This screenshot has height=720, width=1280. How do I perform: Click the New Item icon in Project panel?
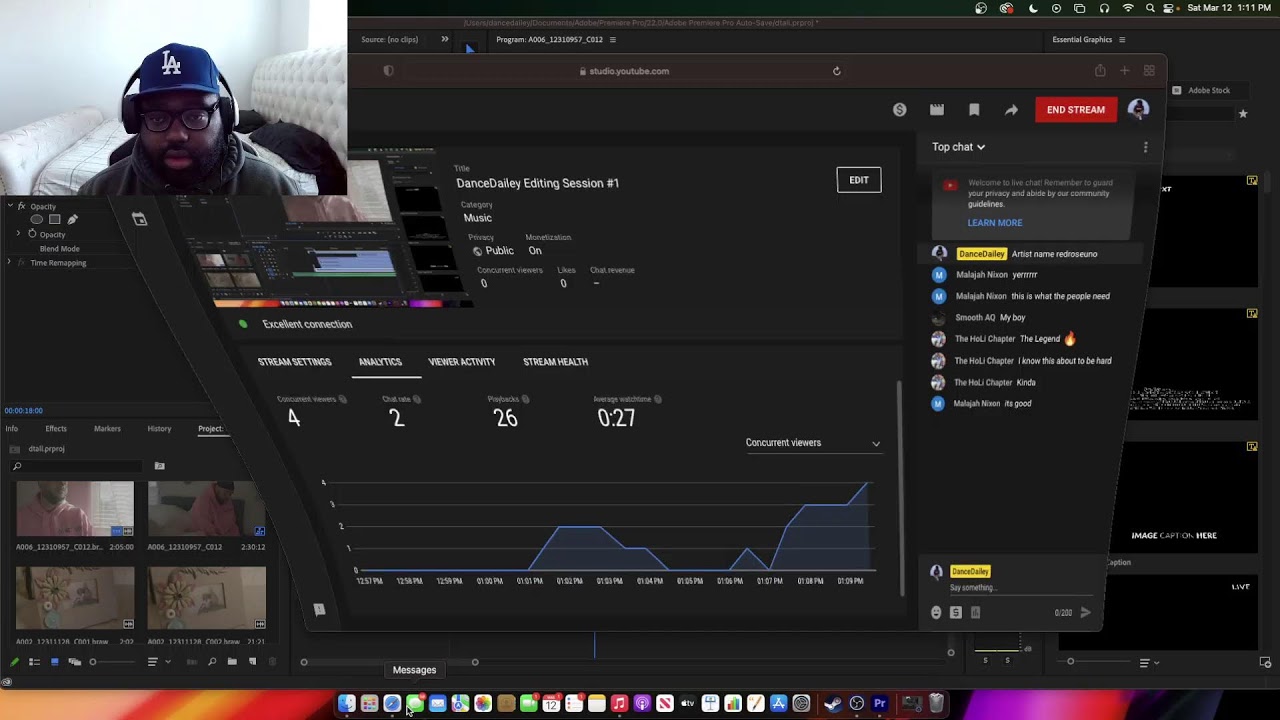click(252, 662)
